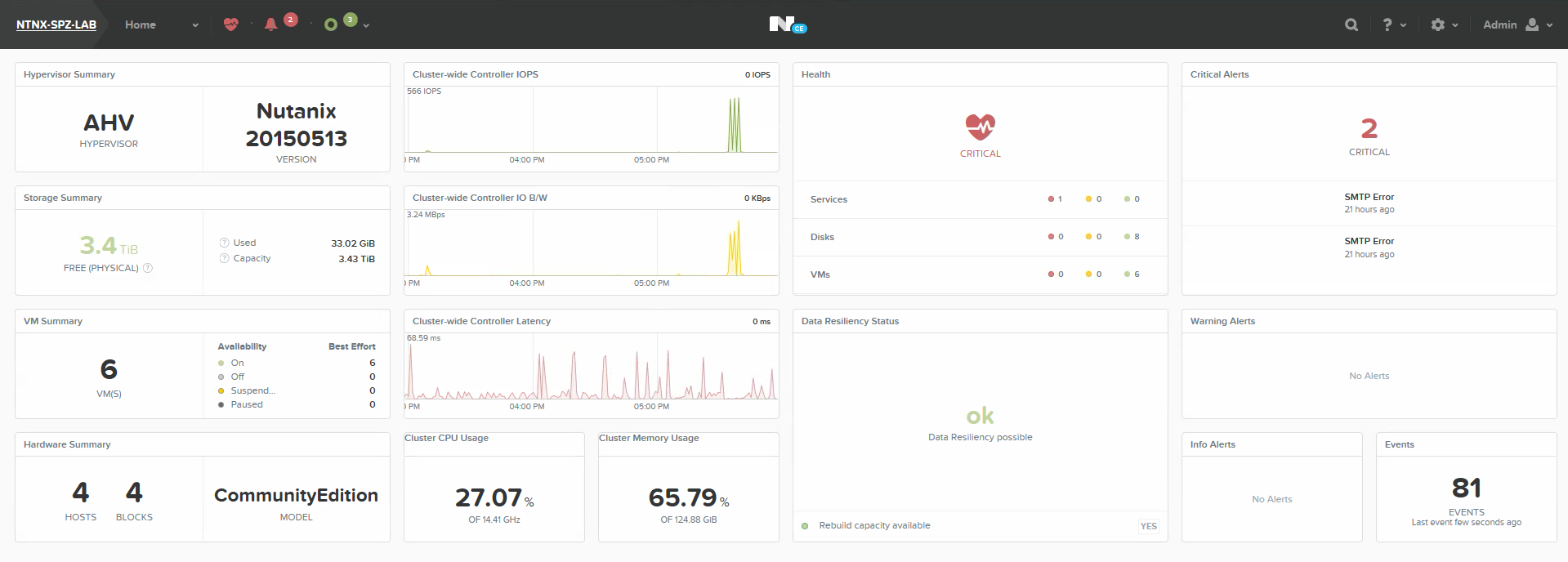Click the Cluster-wide Controller Latency chart
1568x562 pixels.
(x=592, y=372)
